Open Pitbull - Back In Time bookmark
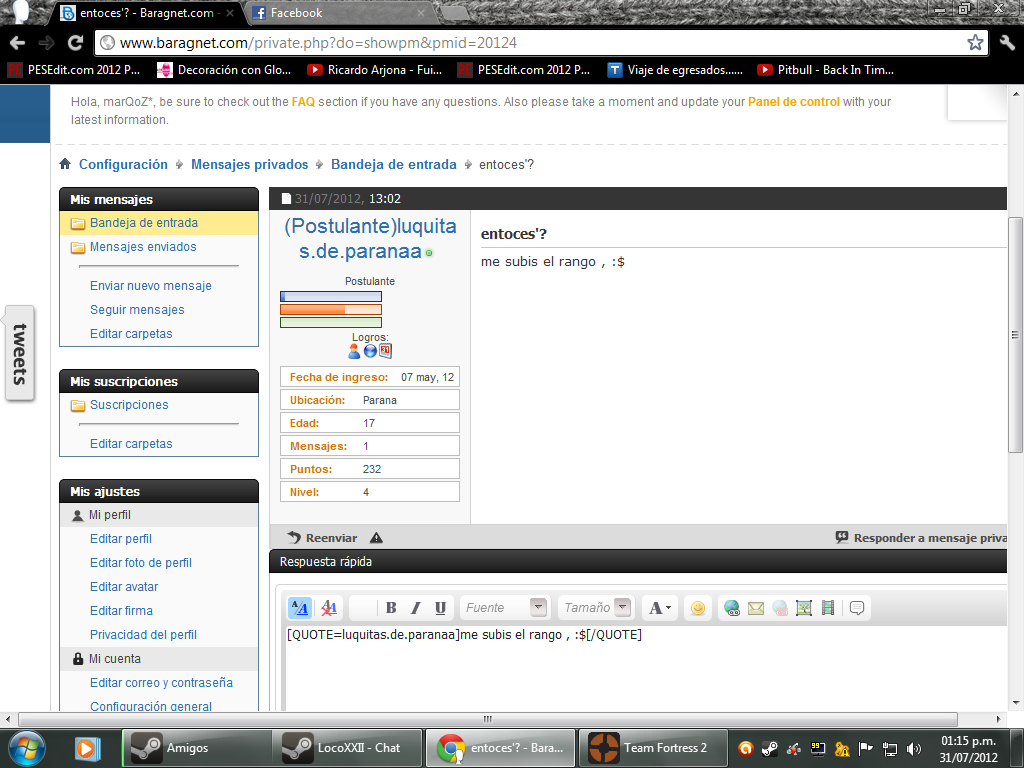 coord(825,70)
